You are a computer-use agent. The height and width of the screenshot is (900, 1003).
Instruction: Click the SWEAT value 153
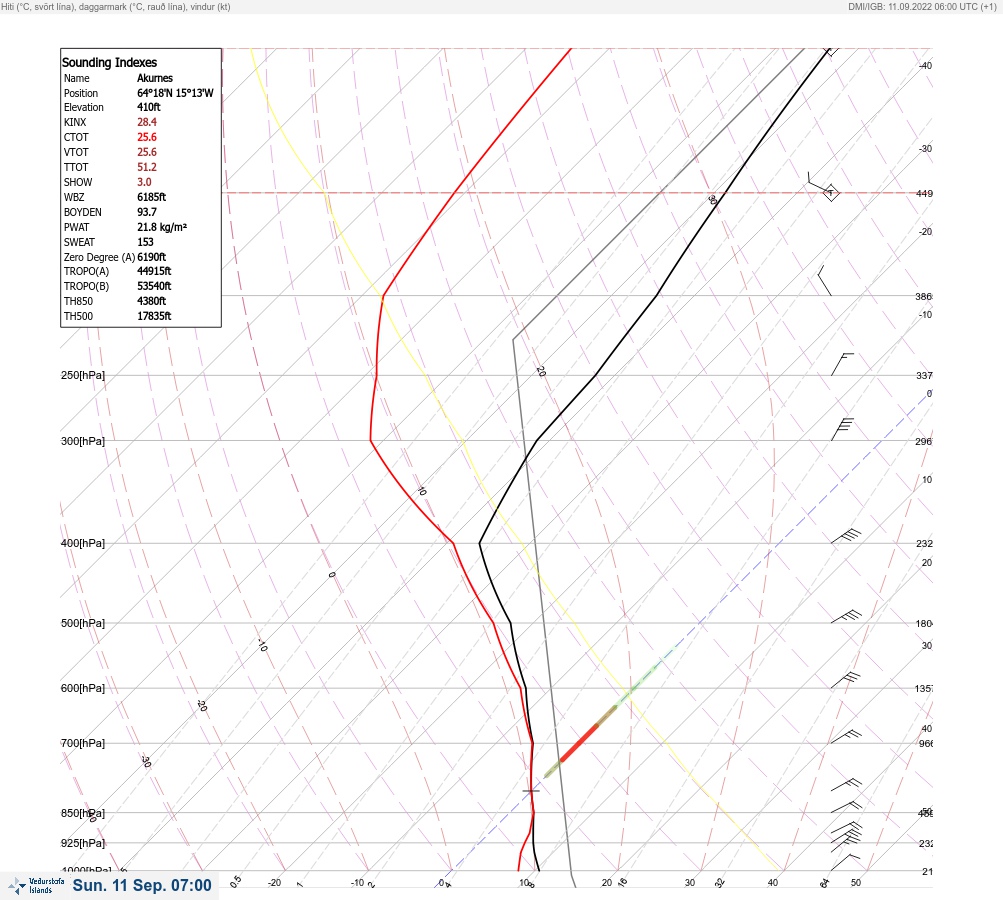145,242
